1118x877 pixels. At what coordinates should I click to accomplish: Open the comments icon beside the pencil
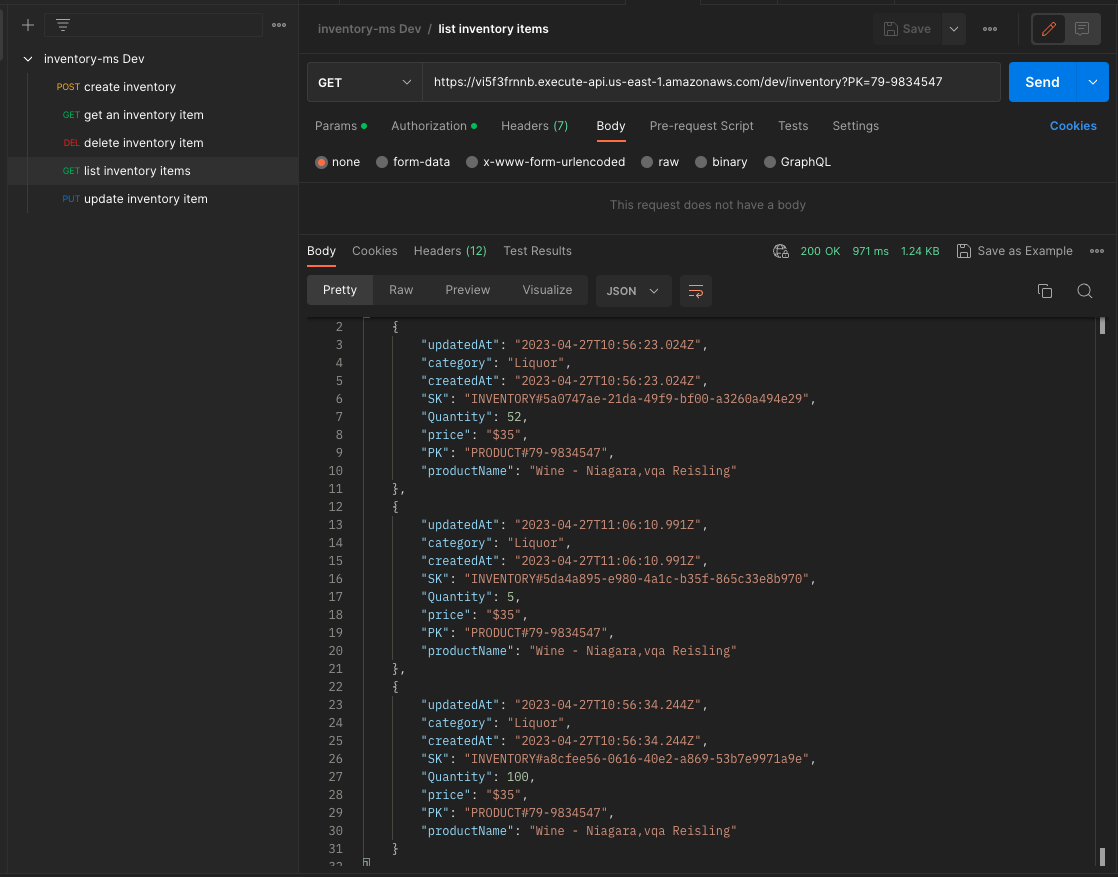(x=1082, y=29)
